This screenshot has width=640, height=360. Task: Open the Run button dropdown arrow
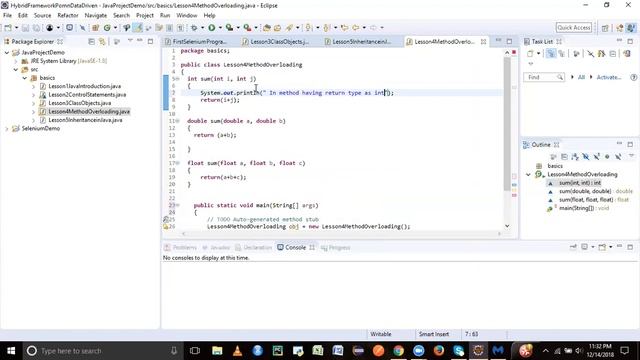point(220,28)
